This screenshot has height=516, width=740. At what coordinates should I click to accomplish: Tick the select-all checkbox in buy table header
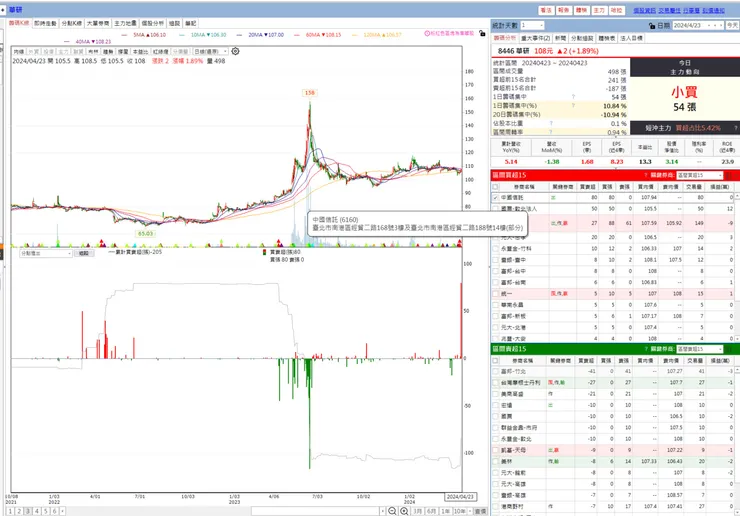pos(496,187)
